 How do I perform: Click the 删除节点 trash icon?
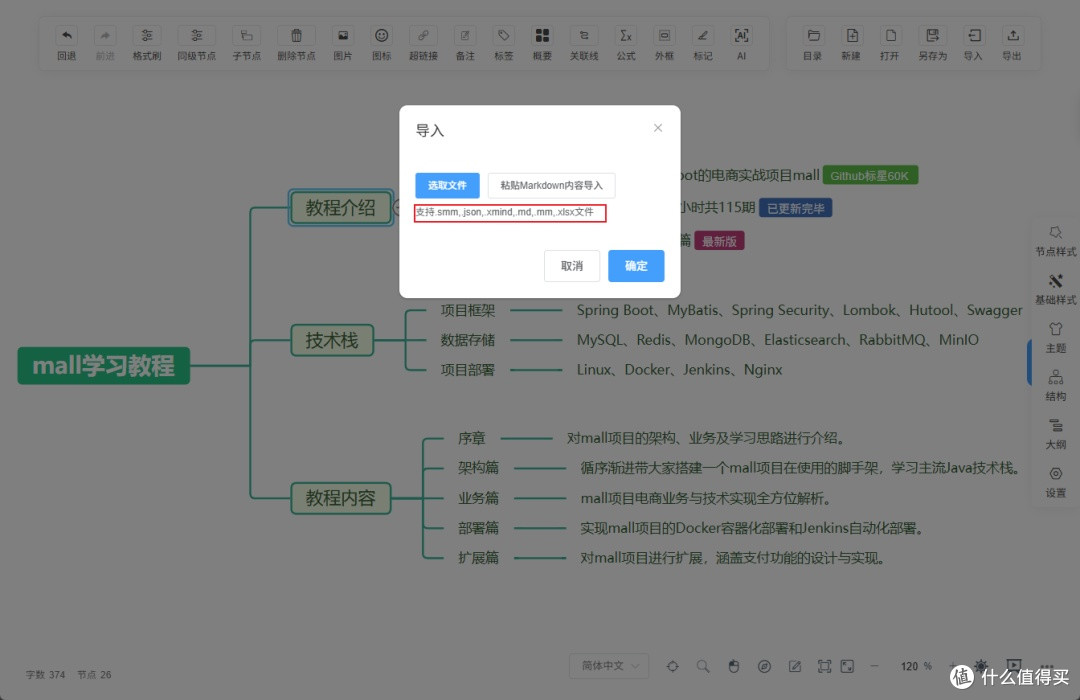click(x=296, y=36)
